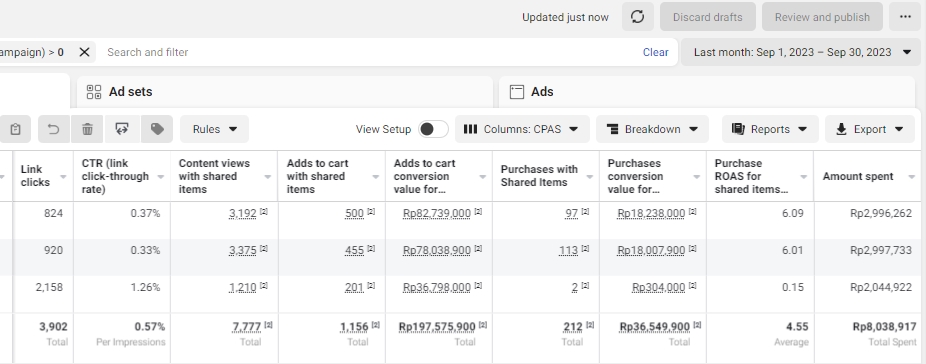
Task: Click the adds to cart value 201
Action: [x=354, y=288]
